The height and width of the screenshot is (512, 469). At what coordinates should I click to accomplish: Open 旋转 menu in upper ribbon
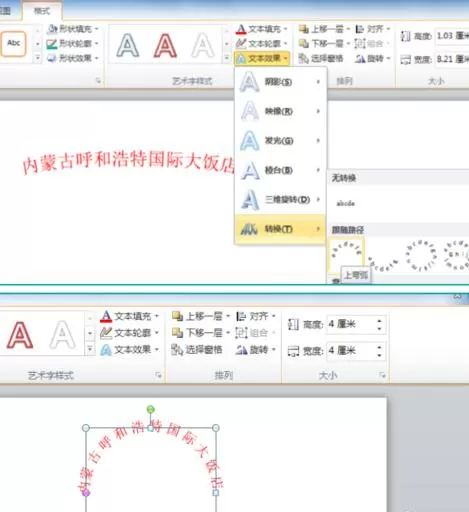click(372, 59)
